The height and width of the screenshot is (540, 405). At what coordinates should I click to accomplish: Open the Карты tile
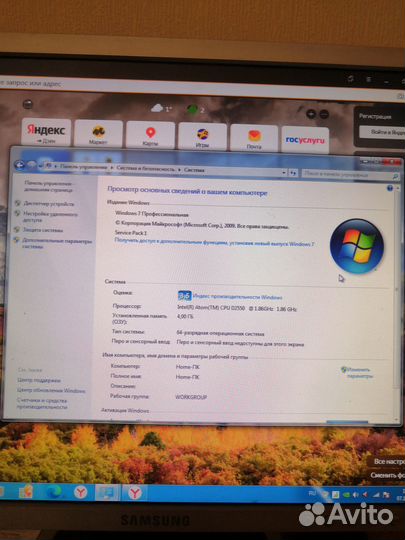point(150,135)
